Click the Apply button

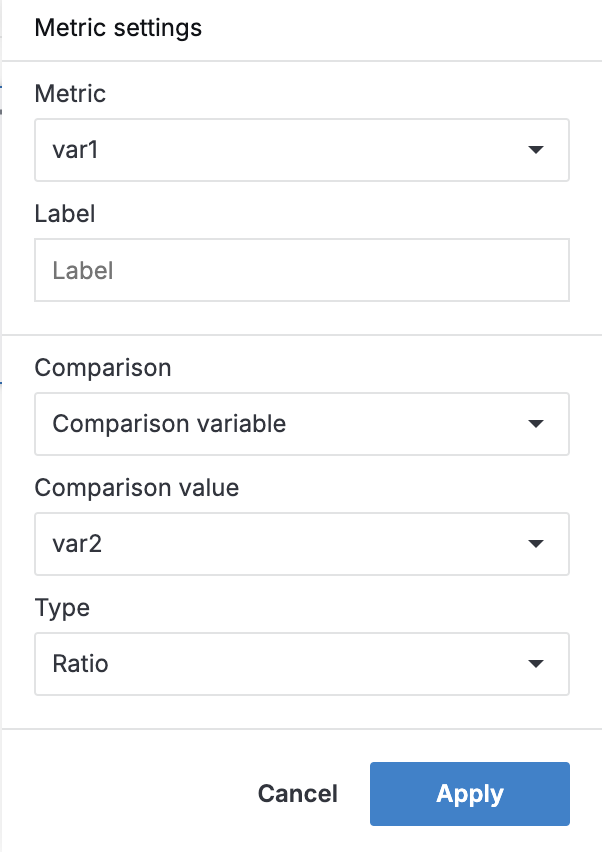pyautogui.click(x=469, y=793)
